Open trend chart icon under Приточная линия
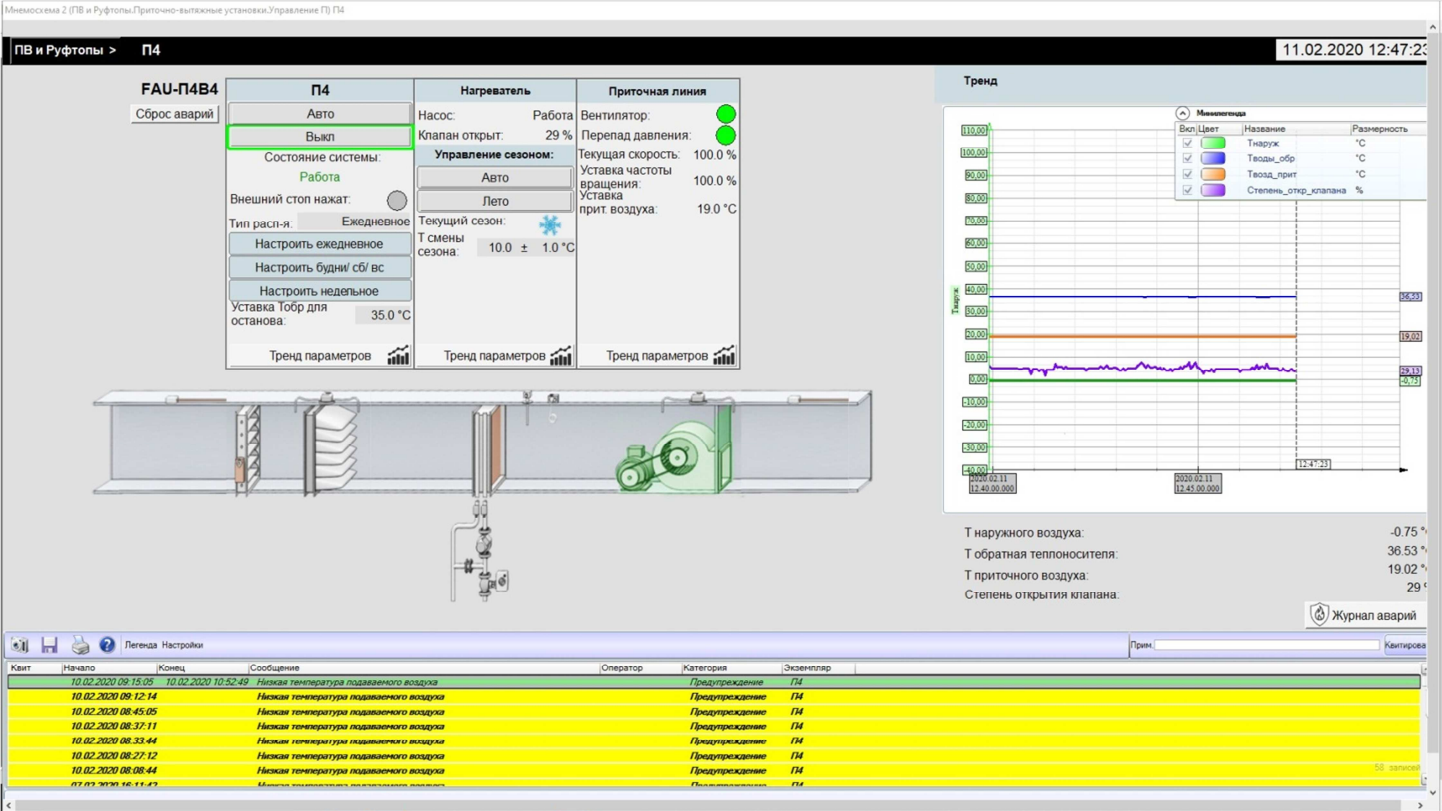The height and width of the screenshot is (811, 1442). 724,355
